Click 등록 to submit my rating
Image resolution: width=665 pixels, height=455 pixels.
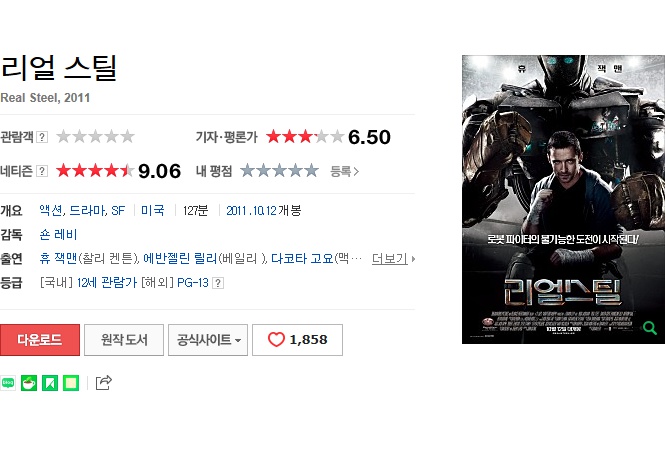coord(344,171)
